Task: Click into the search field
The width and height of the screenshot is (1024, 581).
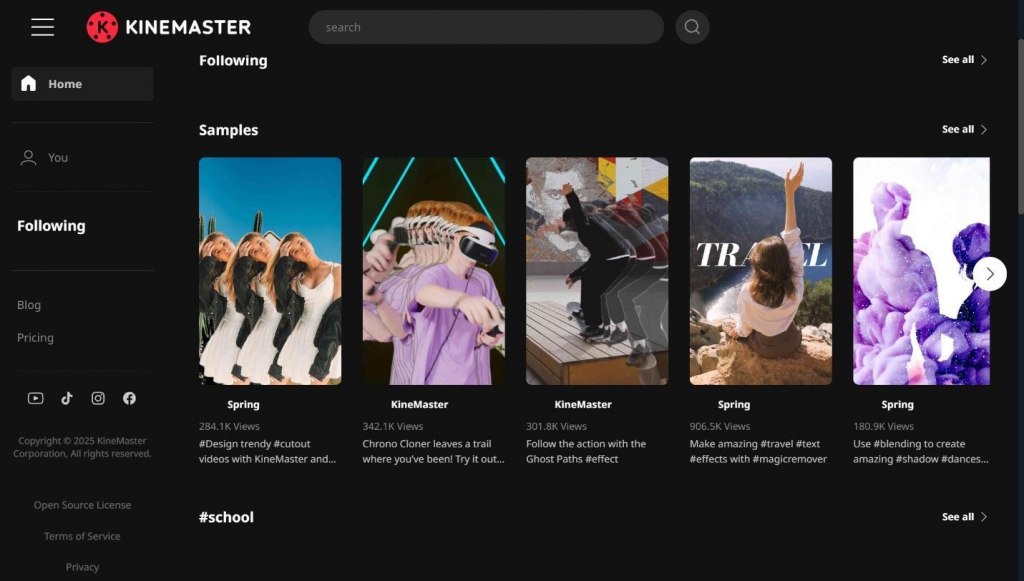Action: pos(486,27)
